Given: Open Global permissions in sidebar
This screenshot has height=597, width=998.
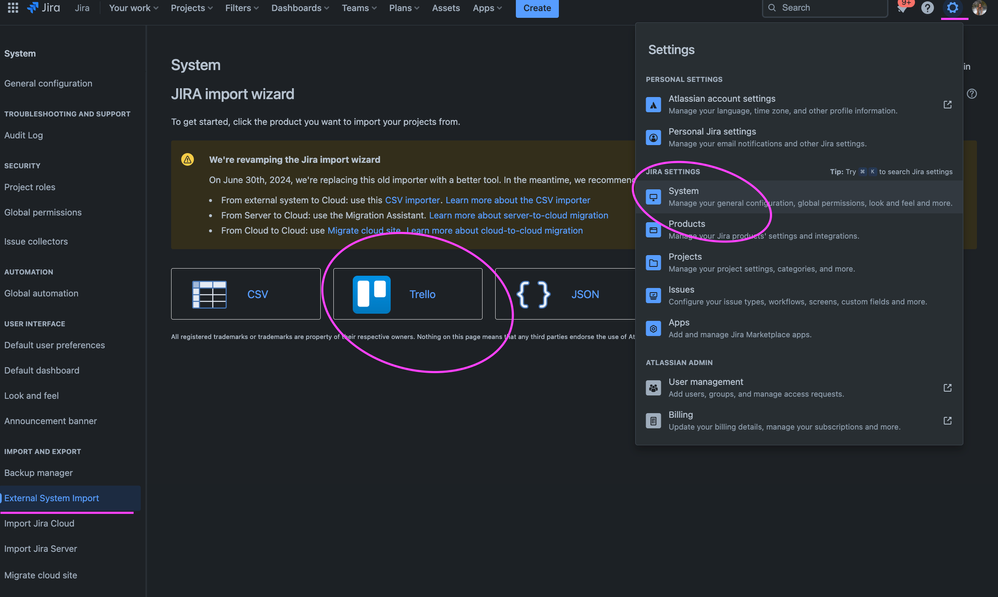Looking at the screenshot, I should point(43,213).
